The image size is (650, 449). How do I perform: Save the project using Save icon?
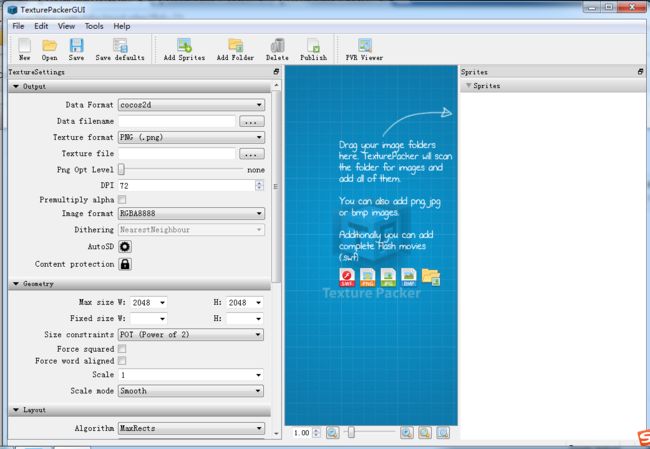(76, 49)
